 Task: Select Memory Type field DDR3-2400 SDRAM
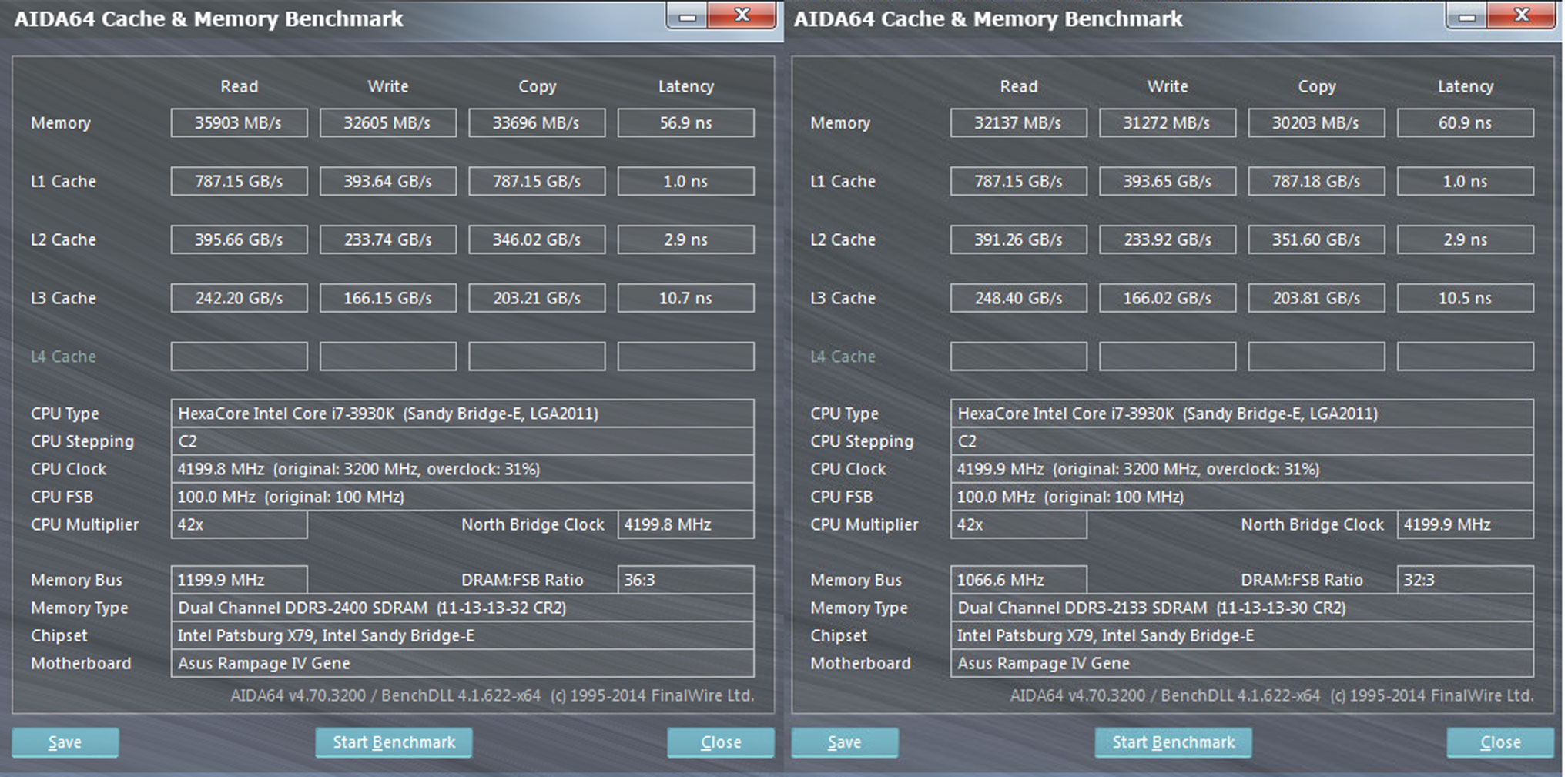click(462, 608)
